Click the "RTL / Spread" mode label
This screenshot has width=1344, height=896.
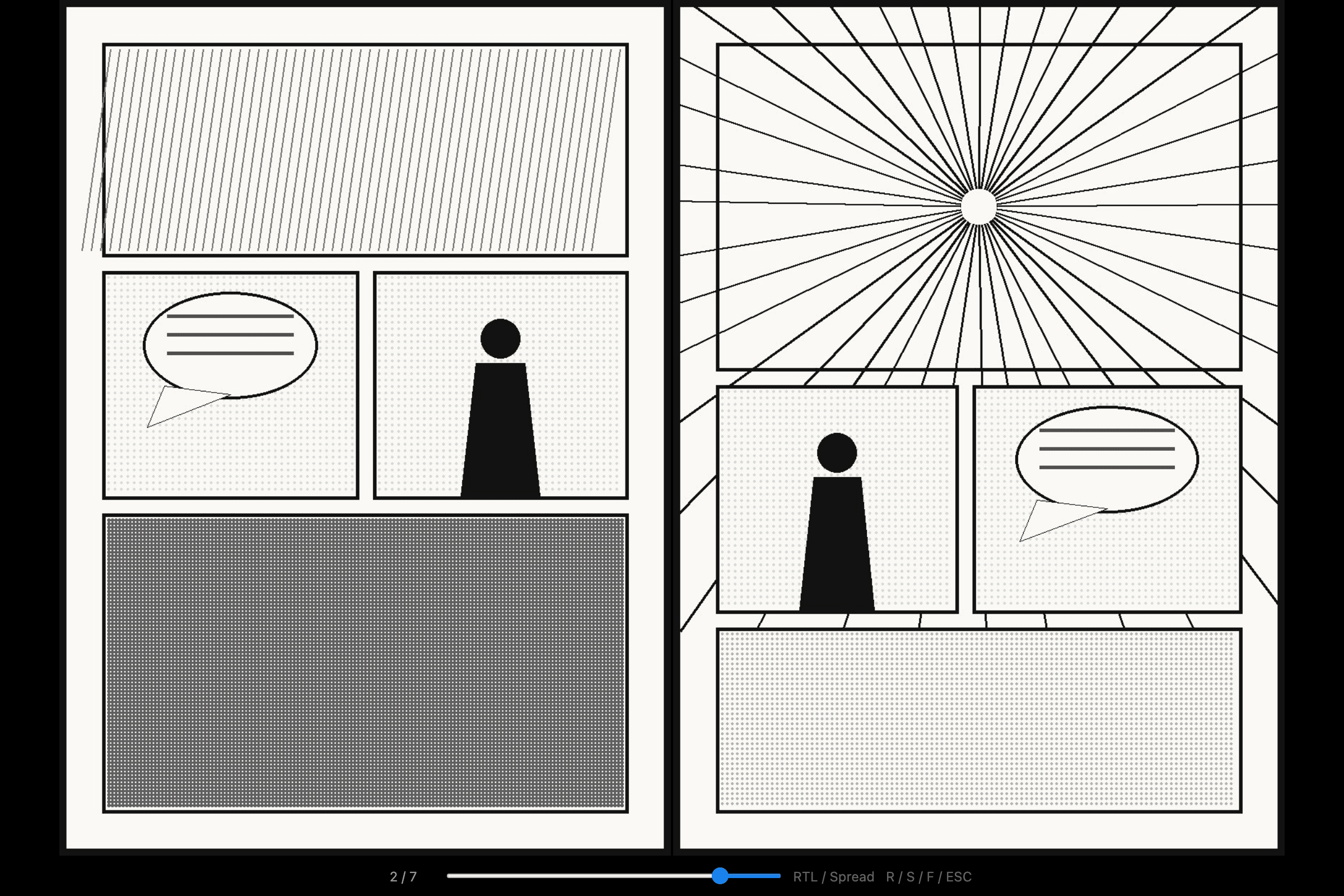[x=834, y=877]
